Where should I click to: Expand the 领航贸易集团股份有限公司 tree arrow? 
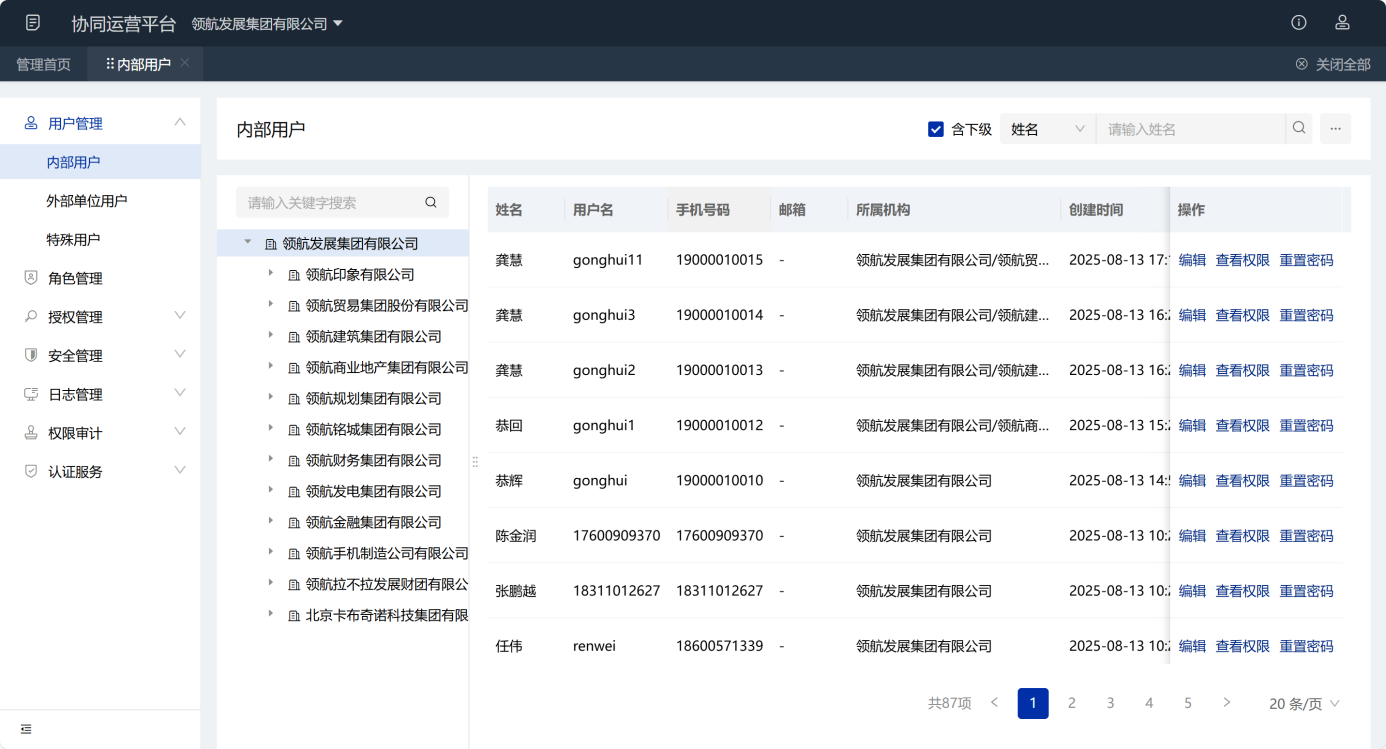pyautogui.click(x=271, y=304)
